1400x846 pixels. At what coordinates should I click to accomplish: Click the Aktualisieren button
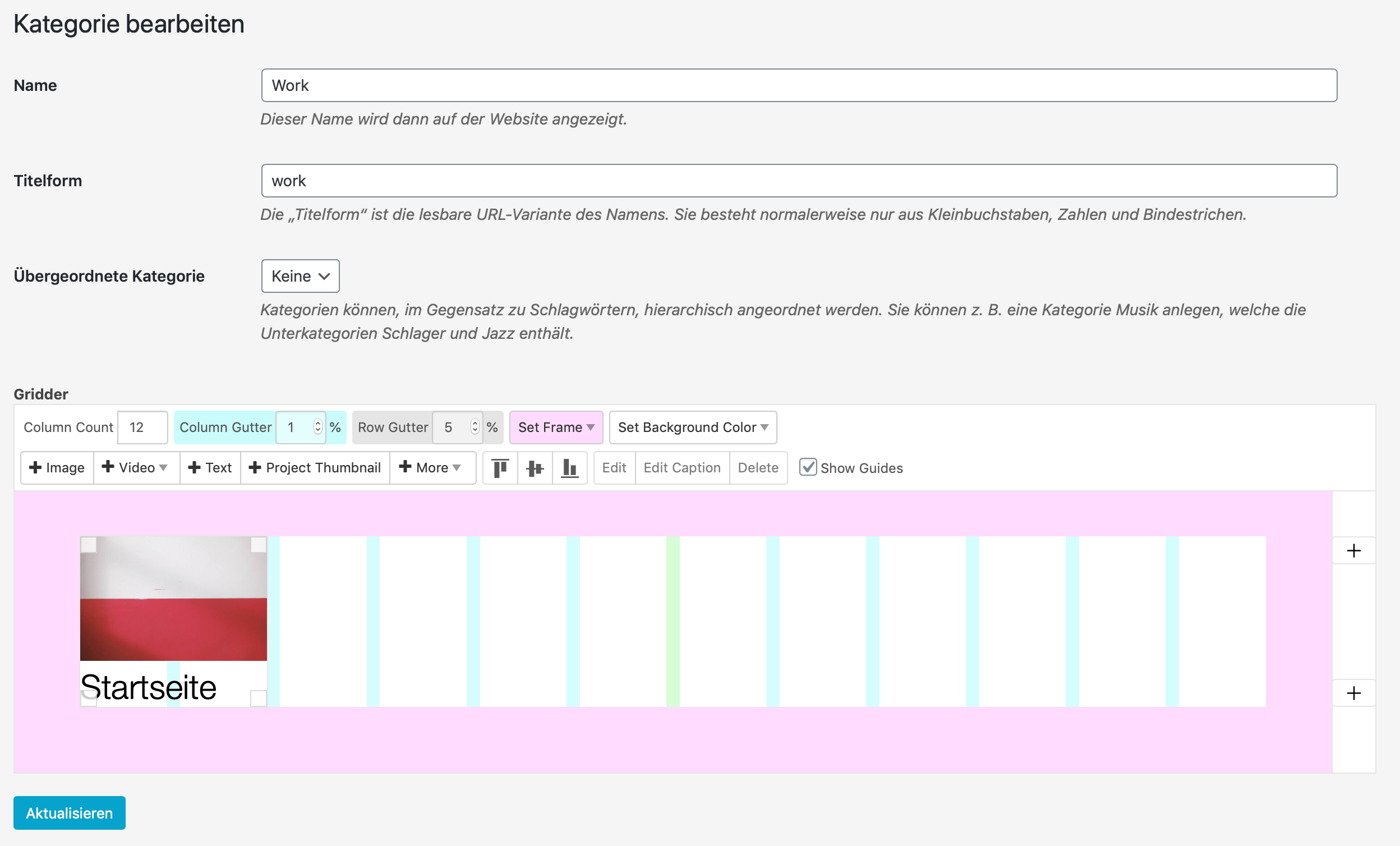coord(70,812)
